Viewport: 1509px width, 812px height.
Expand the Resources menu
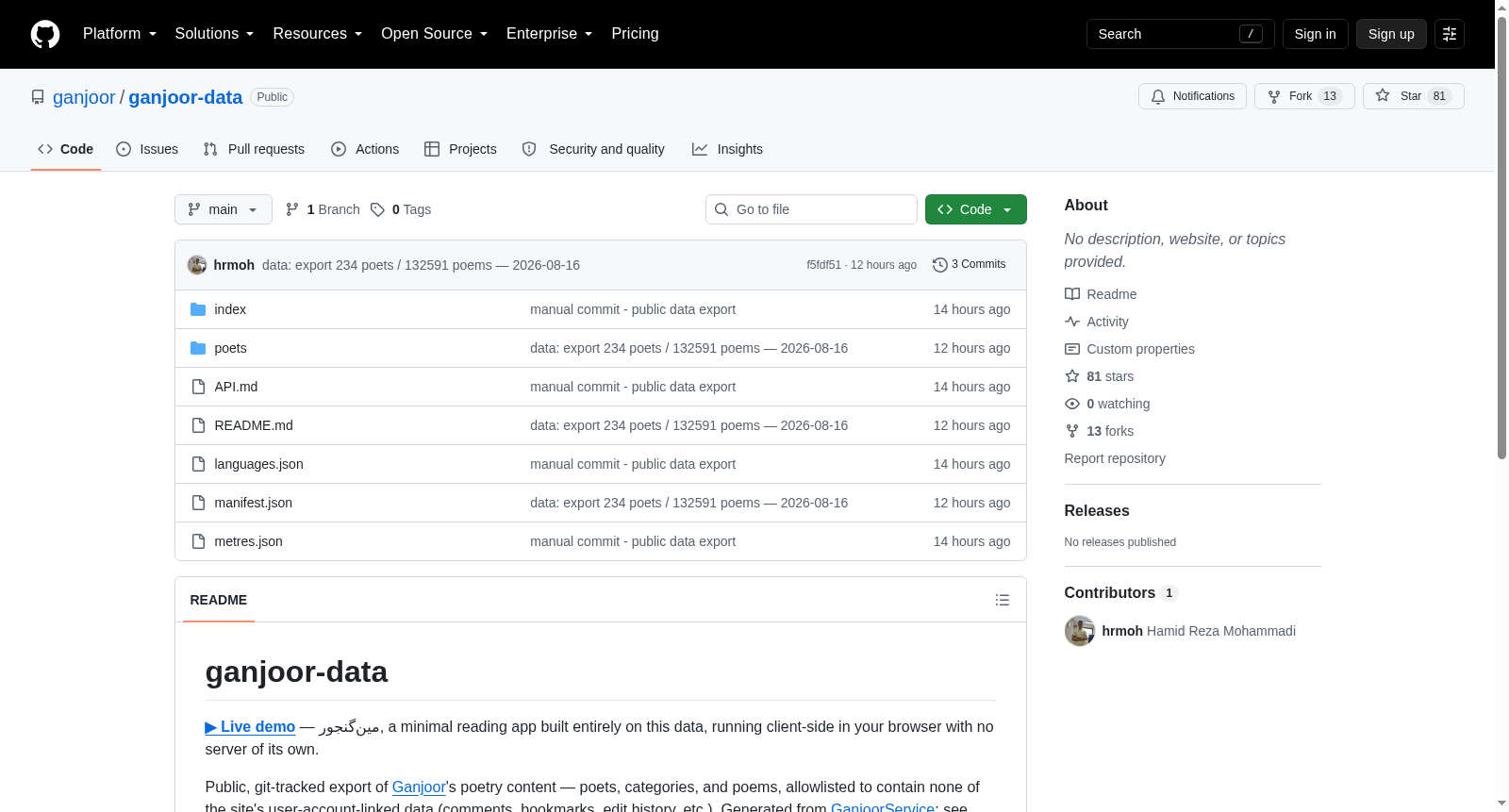(318, 34)
